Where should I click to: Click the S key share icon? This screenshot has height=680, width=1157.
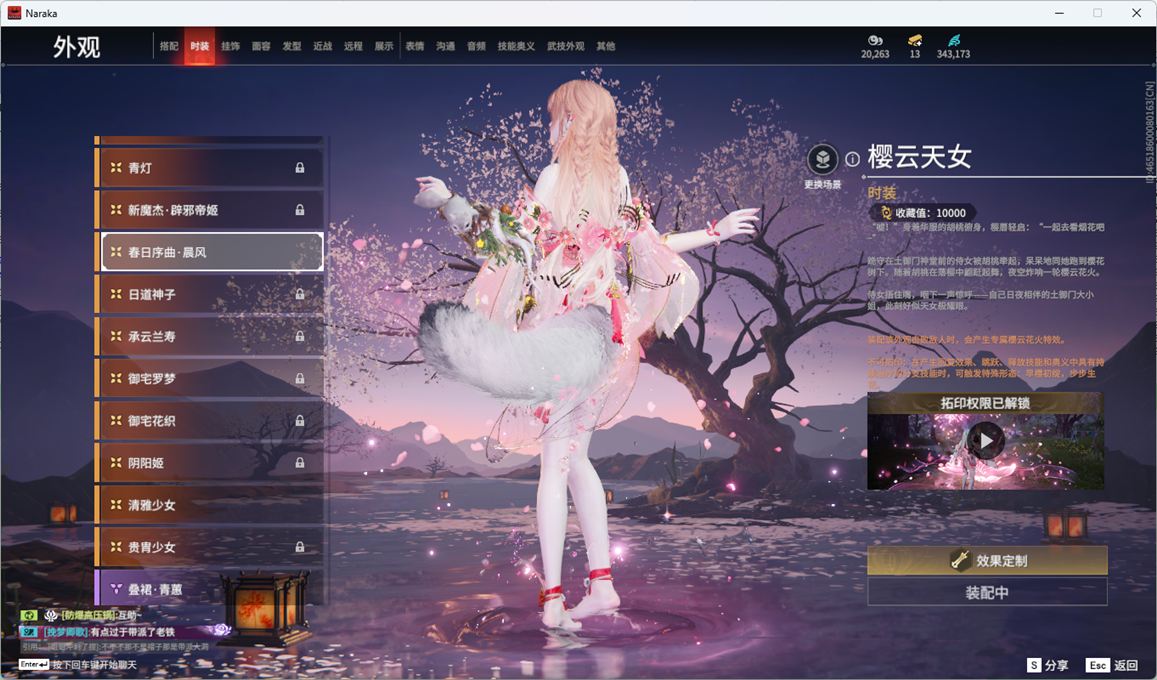[1035, 665]
